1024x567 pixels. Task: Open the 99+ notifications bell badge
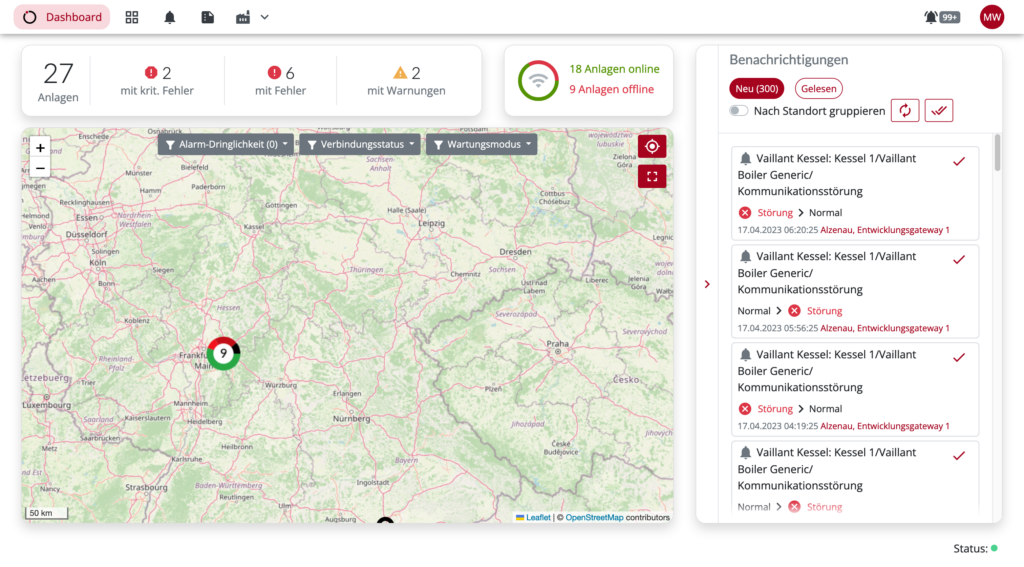942,17
